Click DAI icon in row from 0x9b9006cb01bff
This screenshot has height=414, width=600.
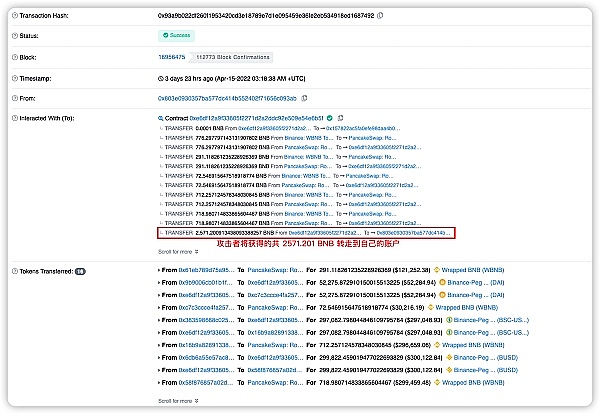click(x=442, y=282)
